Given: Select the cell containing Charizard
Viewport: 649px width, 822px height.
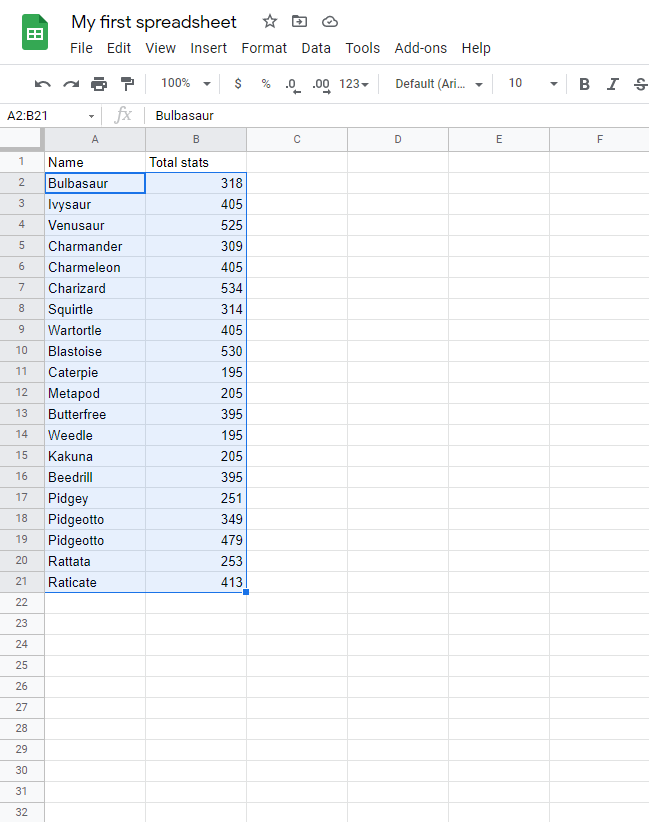Looking at the screenshot, I should tap(95, 288).
